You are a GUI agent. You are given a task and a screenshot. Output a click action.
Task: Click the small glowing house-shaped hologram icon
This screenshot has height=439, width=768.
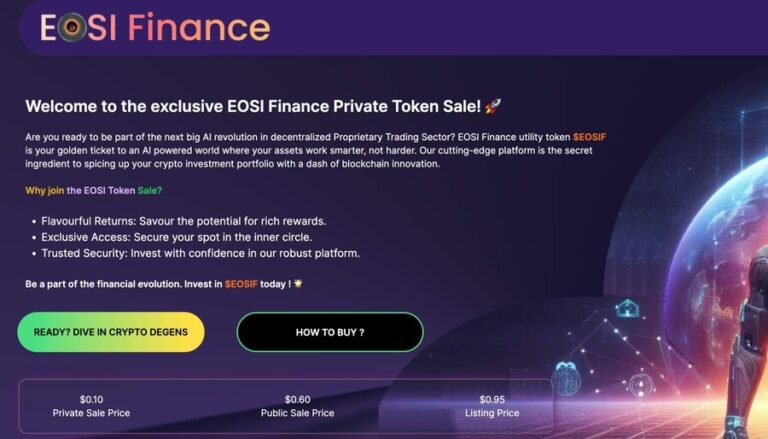click(x=627, y=309)
